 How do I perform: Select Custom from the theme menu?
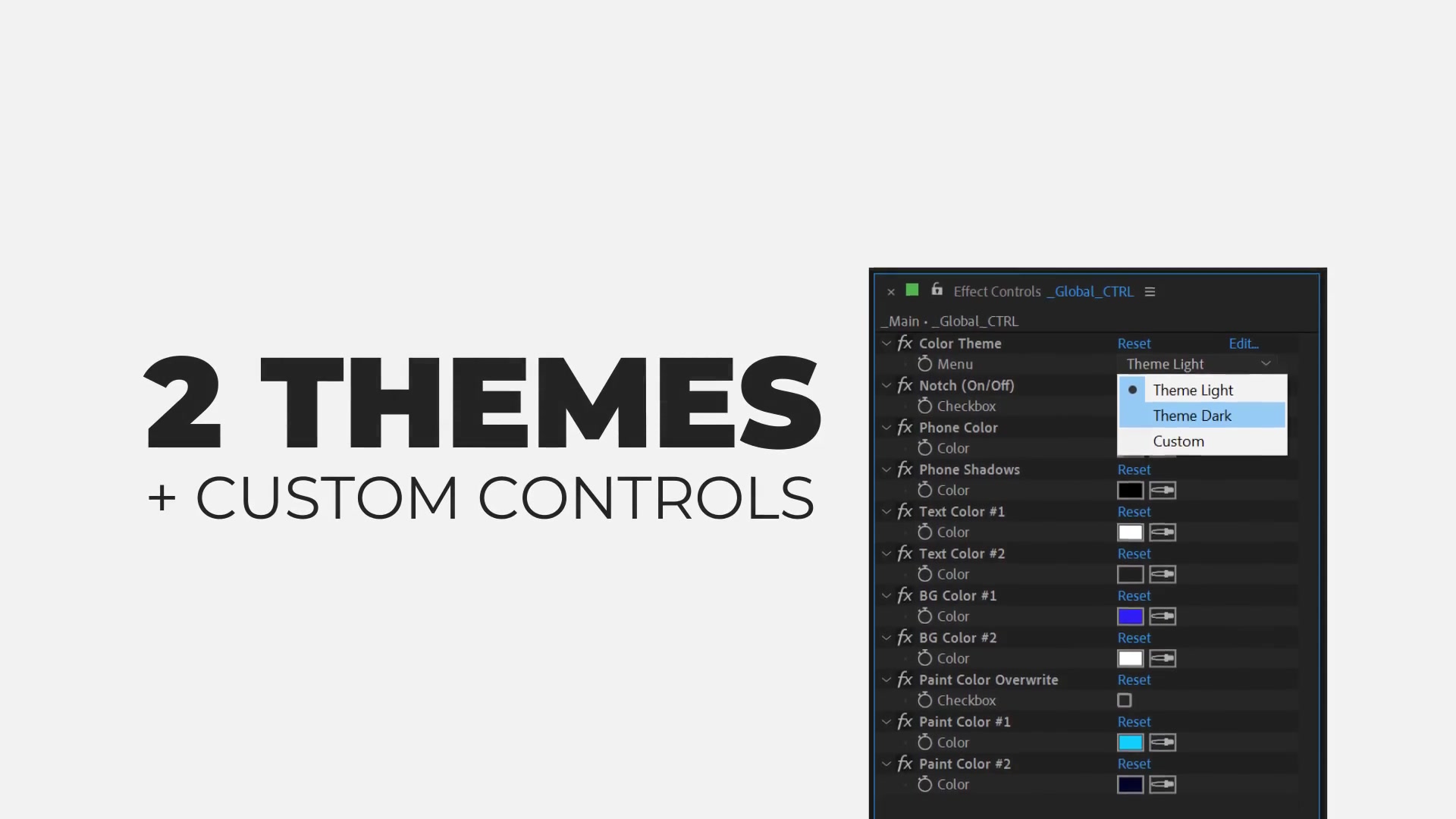coord(1178,441)
